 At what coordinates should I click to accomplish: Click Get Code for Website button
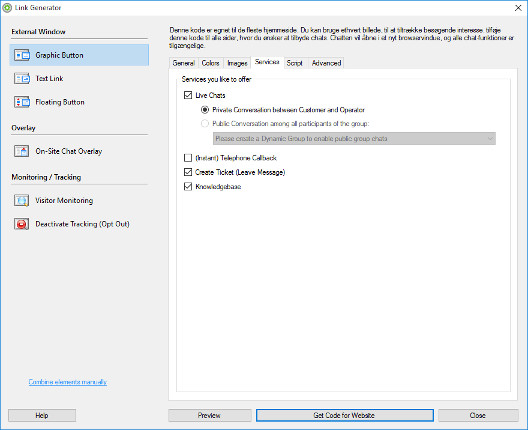click(x=344, y=415)
